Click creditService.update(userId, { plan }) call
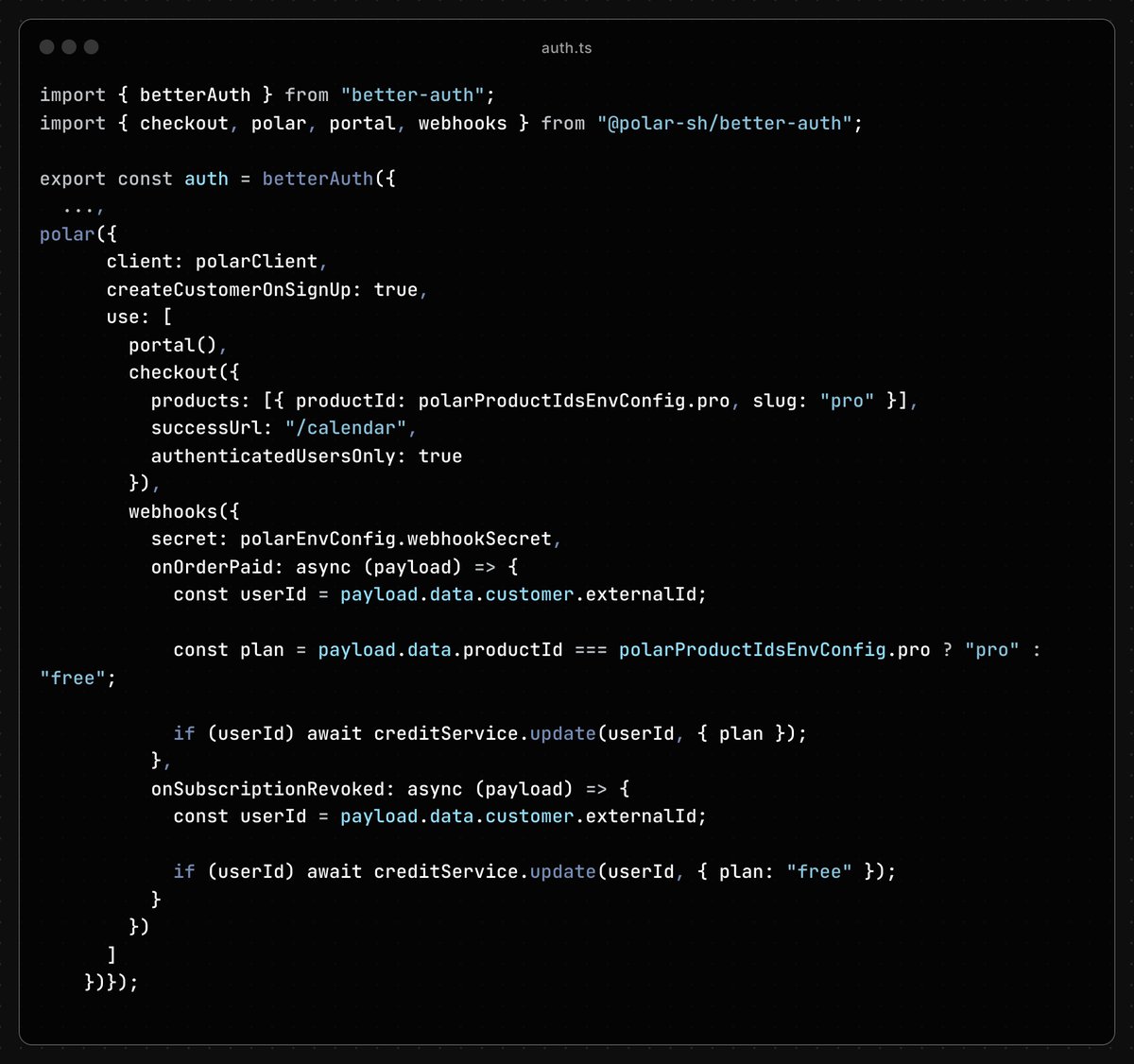The image size is (1134, 1064). (x=590, y=733)
